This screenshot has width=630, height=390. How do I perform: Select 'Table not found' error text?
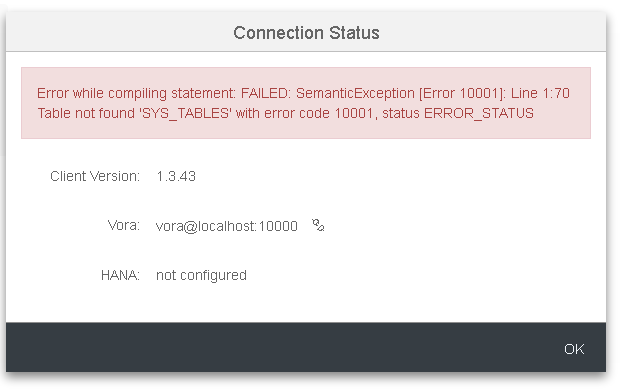tap(86, 113)
